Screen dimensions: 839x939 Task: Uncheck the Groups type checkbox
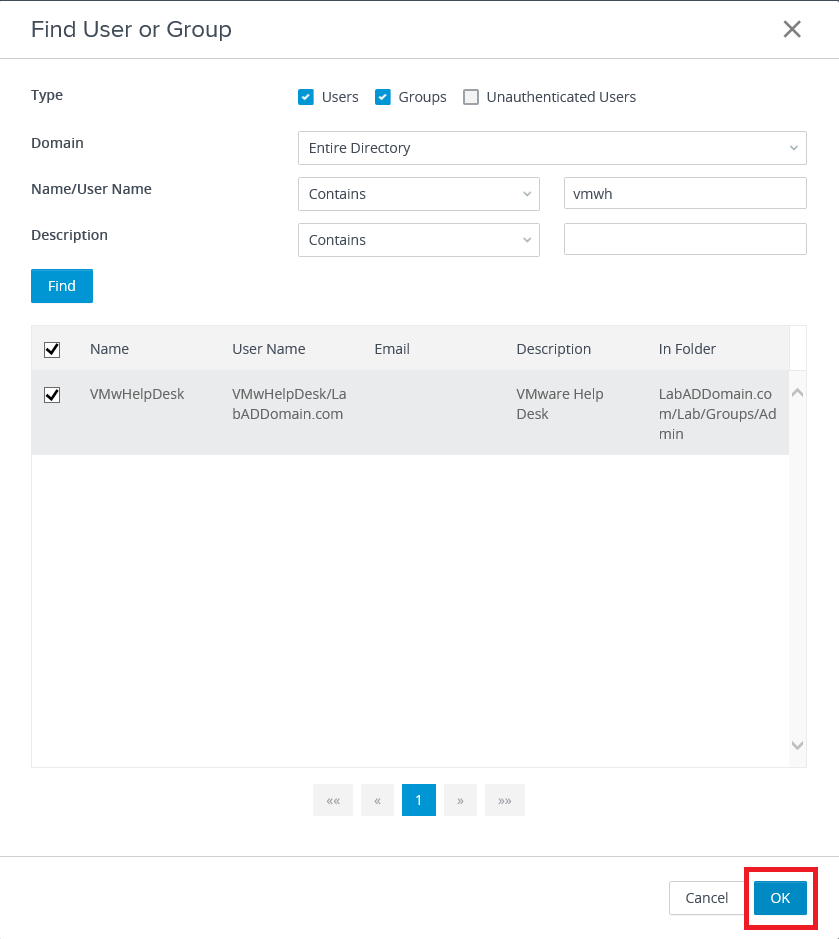(382, 97)
